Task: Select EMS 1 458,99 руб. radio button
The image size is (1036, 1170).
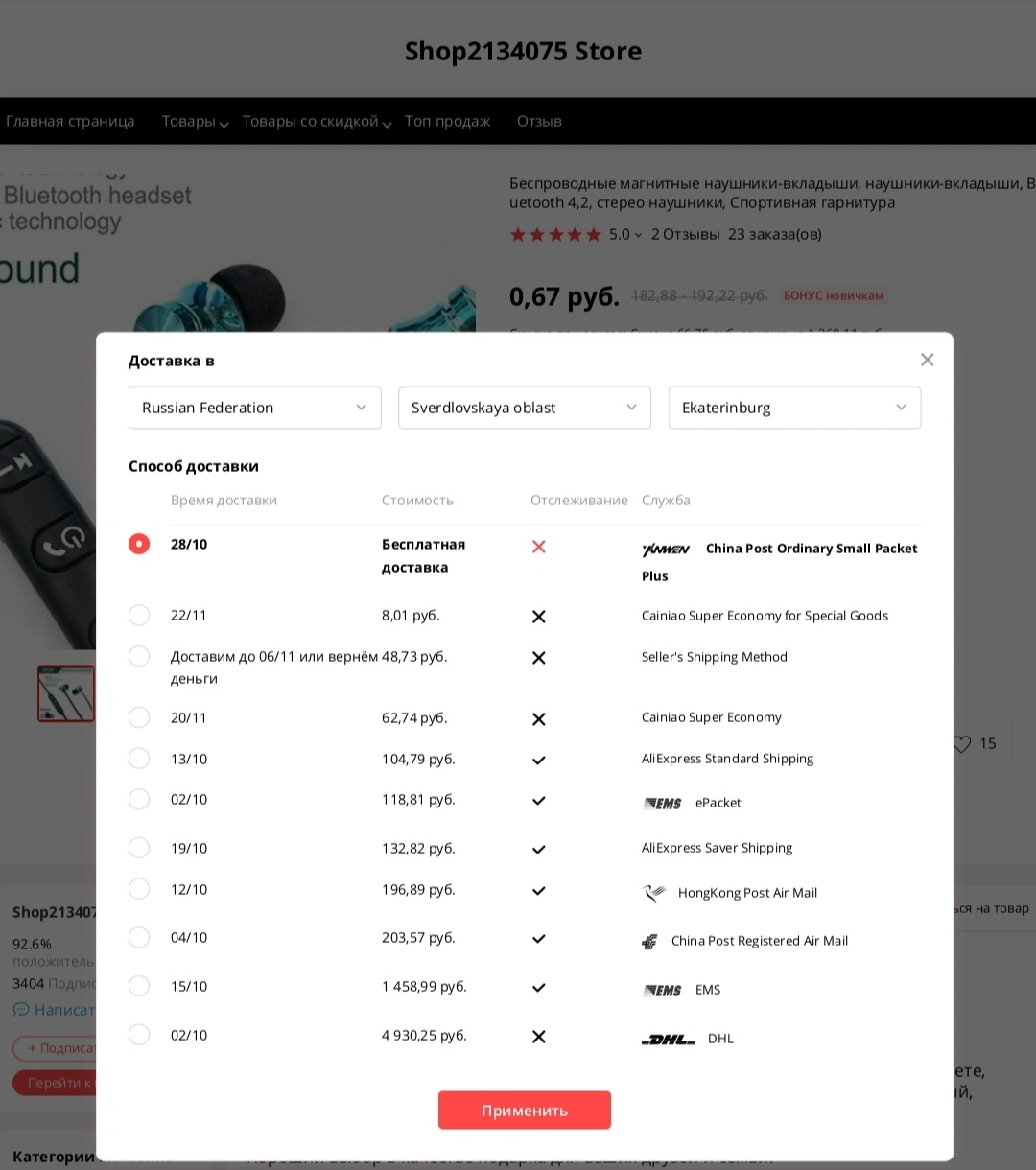Action: [x=139, y=986]
